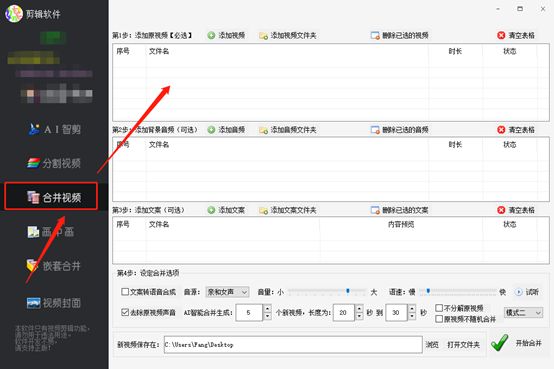The width and height of the screenshot is (554, 369).
Task: Increase the new video count stepper
Action: coord(267,309)
